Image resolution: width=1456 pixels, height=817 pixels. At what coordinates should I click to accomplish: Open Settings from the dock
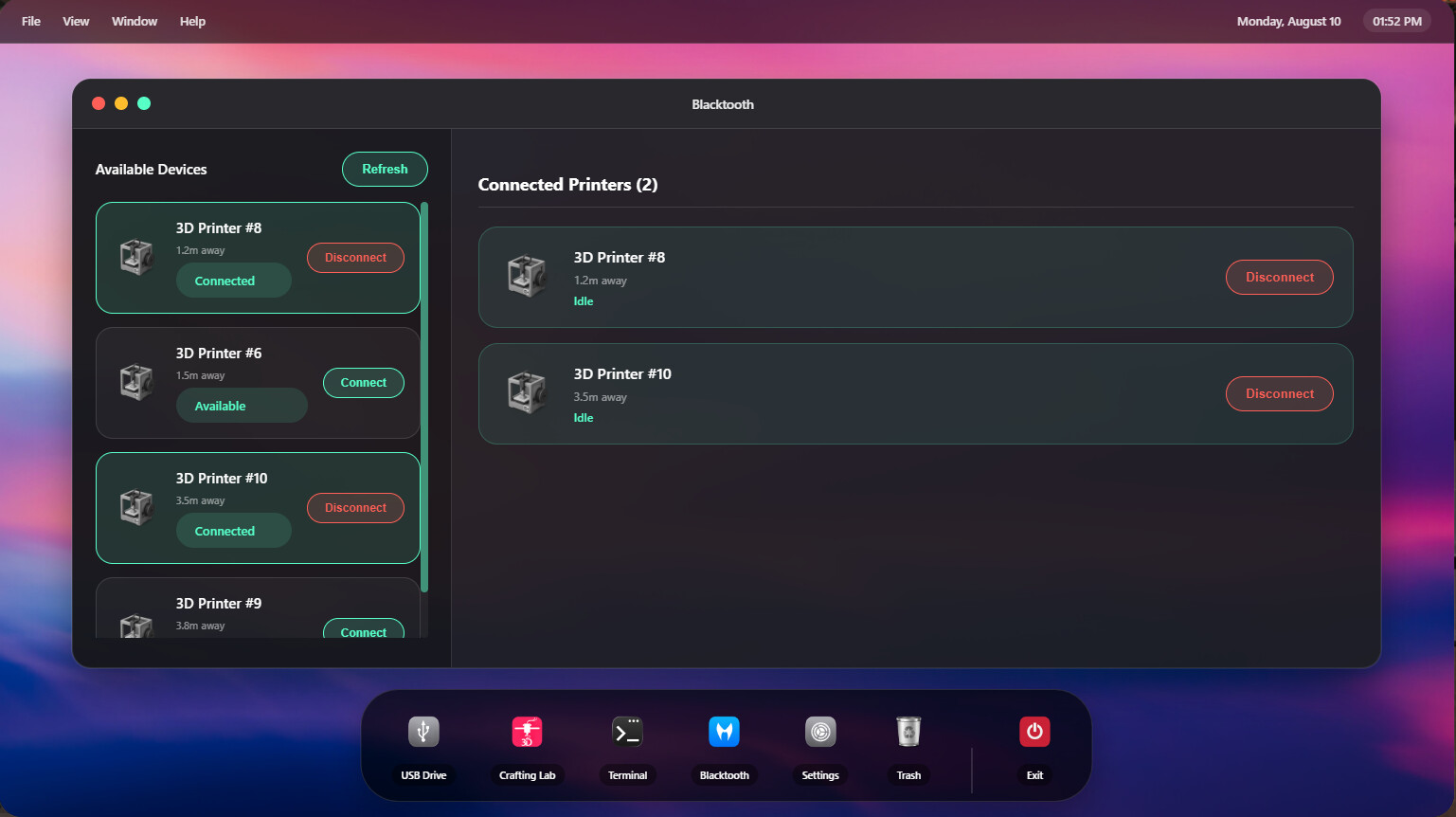coord(820,732)
